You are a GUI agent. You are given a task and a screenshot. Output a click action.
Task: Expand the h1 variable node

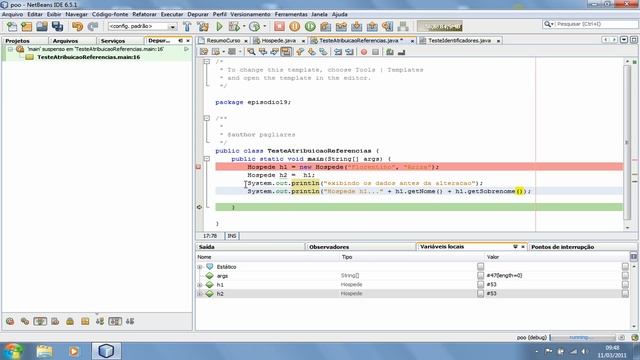[x=200, y=285]
